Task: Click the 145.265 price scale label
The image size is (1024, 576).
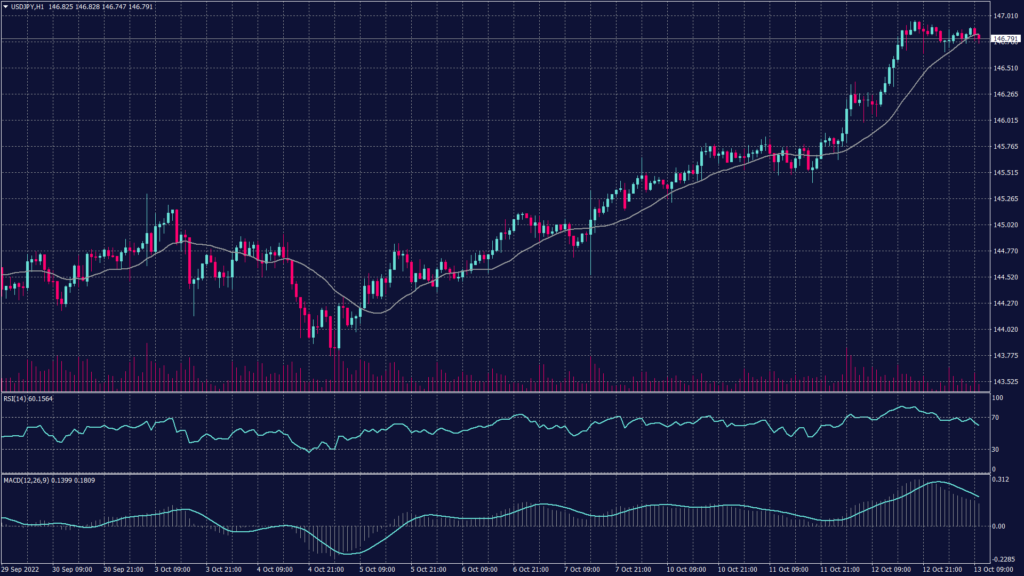Action: coord(1005,198)
